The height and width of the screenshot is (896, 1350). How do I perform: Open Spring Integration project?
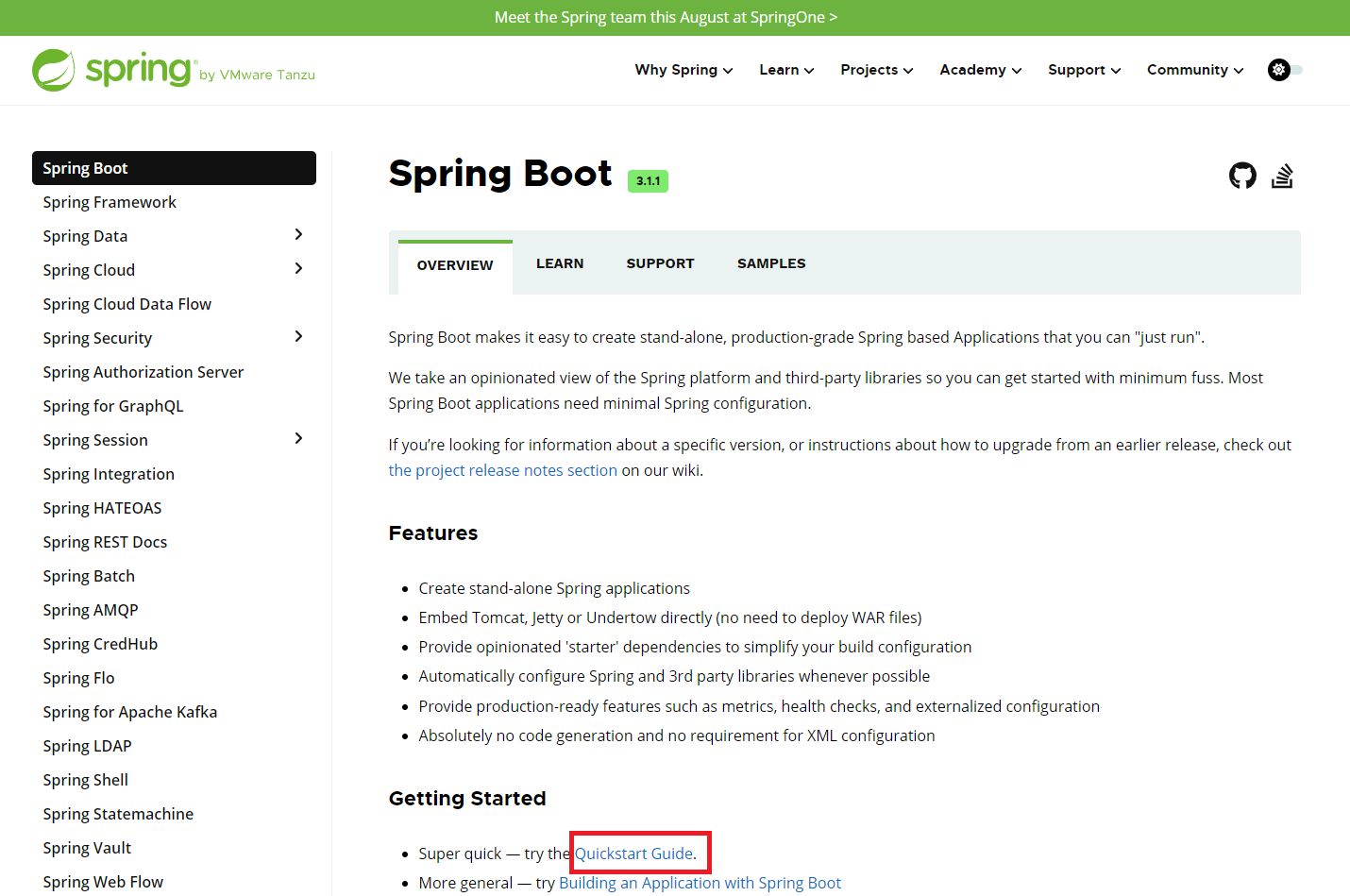(109, 474)
